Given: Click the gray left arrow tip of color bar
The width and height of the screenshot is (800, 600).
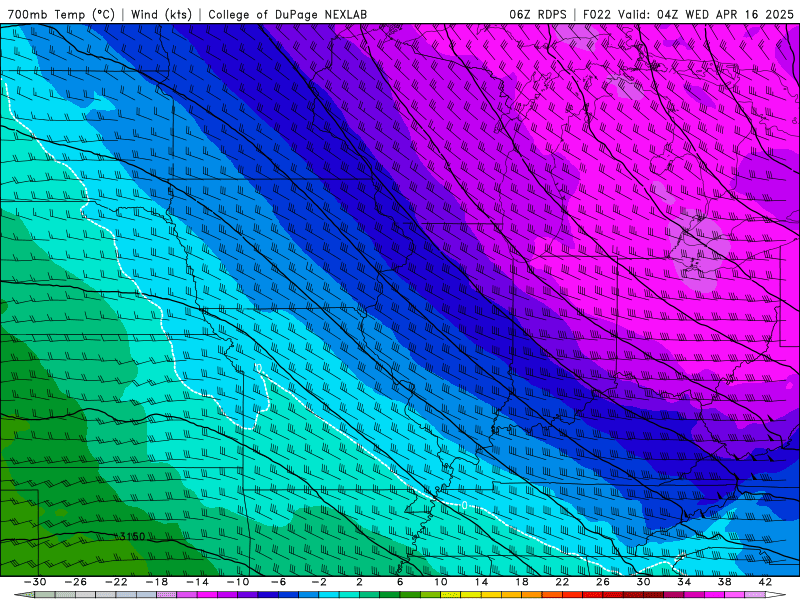Looking at the screenshot, I should 24,595.
